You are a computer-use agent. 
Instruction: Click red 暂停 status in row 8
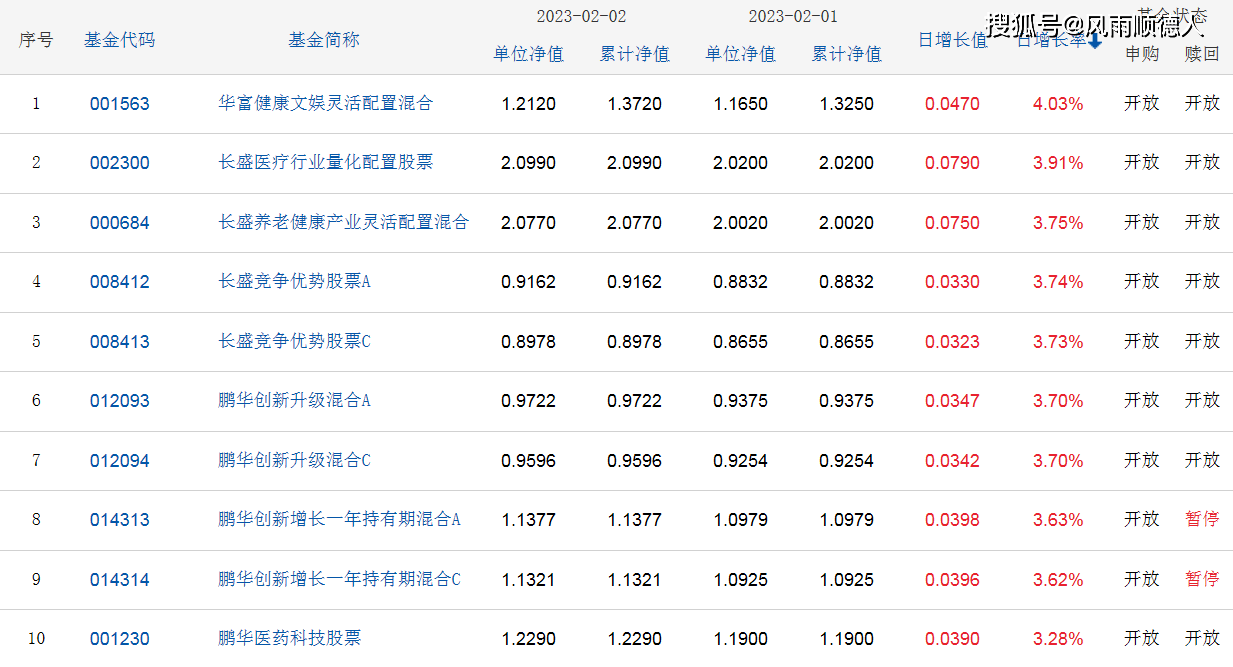pyautogui.click(x=1202, y=519)
